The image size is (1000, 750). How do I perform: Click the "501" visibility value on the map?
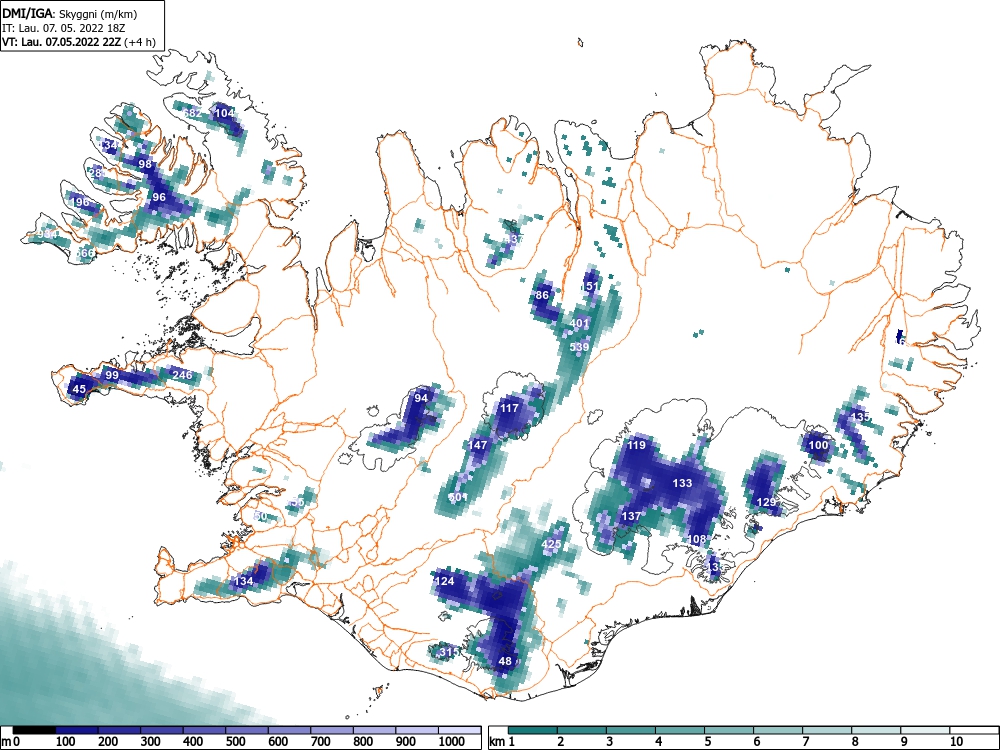pyautogui.click(x=459, y=497)
